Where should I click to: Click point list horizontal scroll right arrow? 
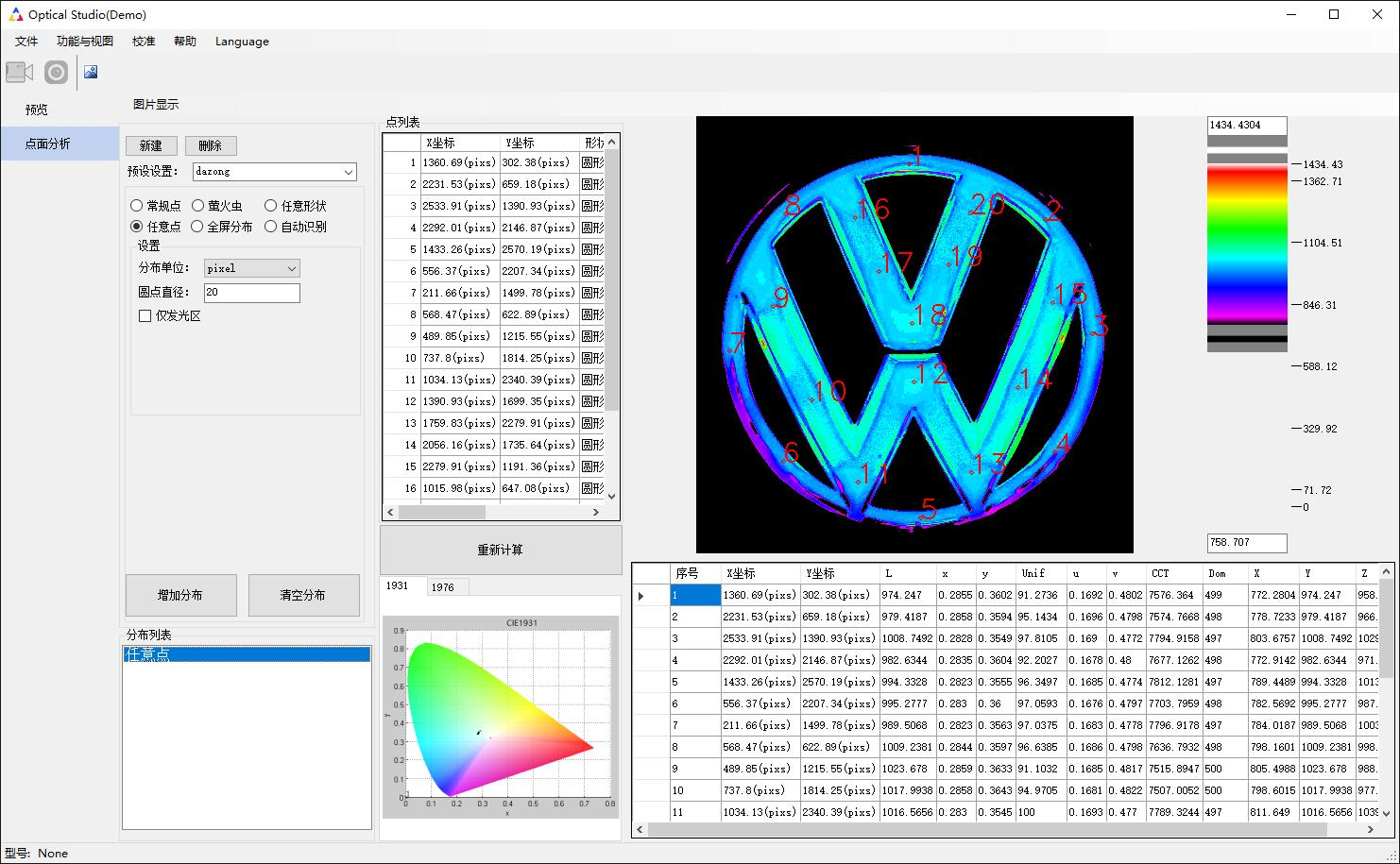coord(596,512)
